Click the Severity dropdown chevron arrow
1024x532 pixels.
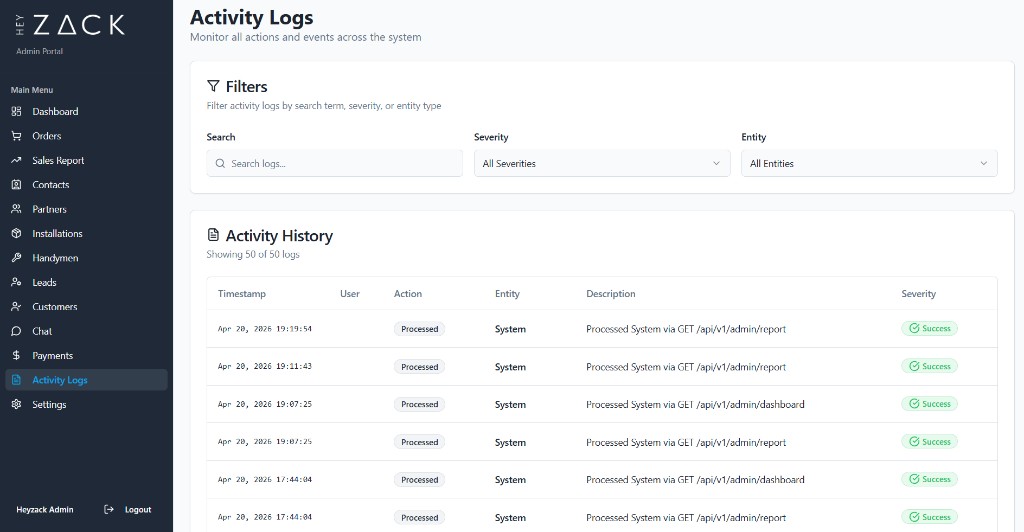pyautogui.click(x=716, y=164)
